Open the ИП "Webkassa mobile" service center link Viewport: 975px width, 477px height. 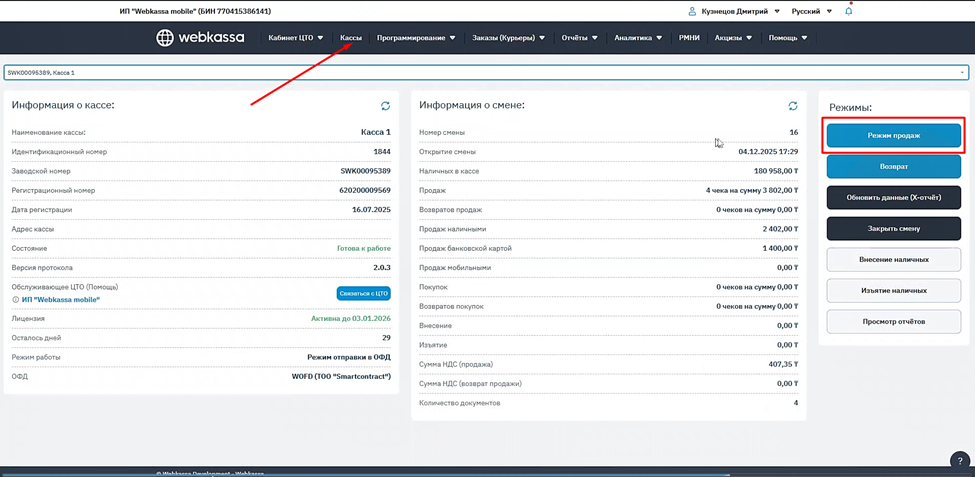61,300
